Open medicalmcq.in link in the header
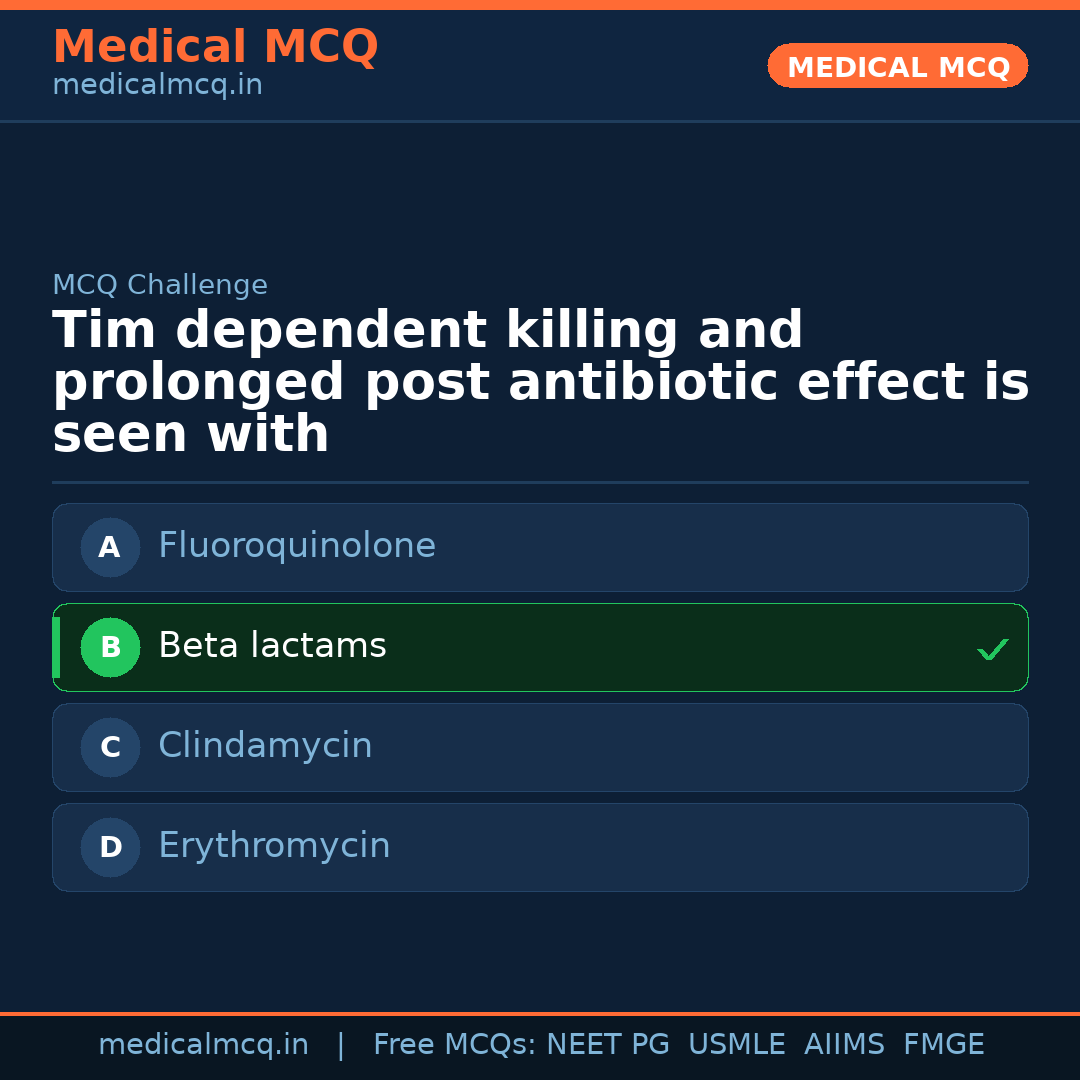The height and width of the screenshot is (1080, 1080). coord(157,85)
